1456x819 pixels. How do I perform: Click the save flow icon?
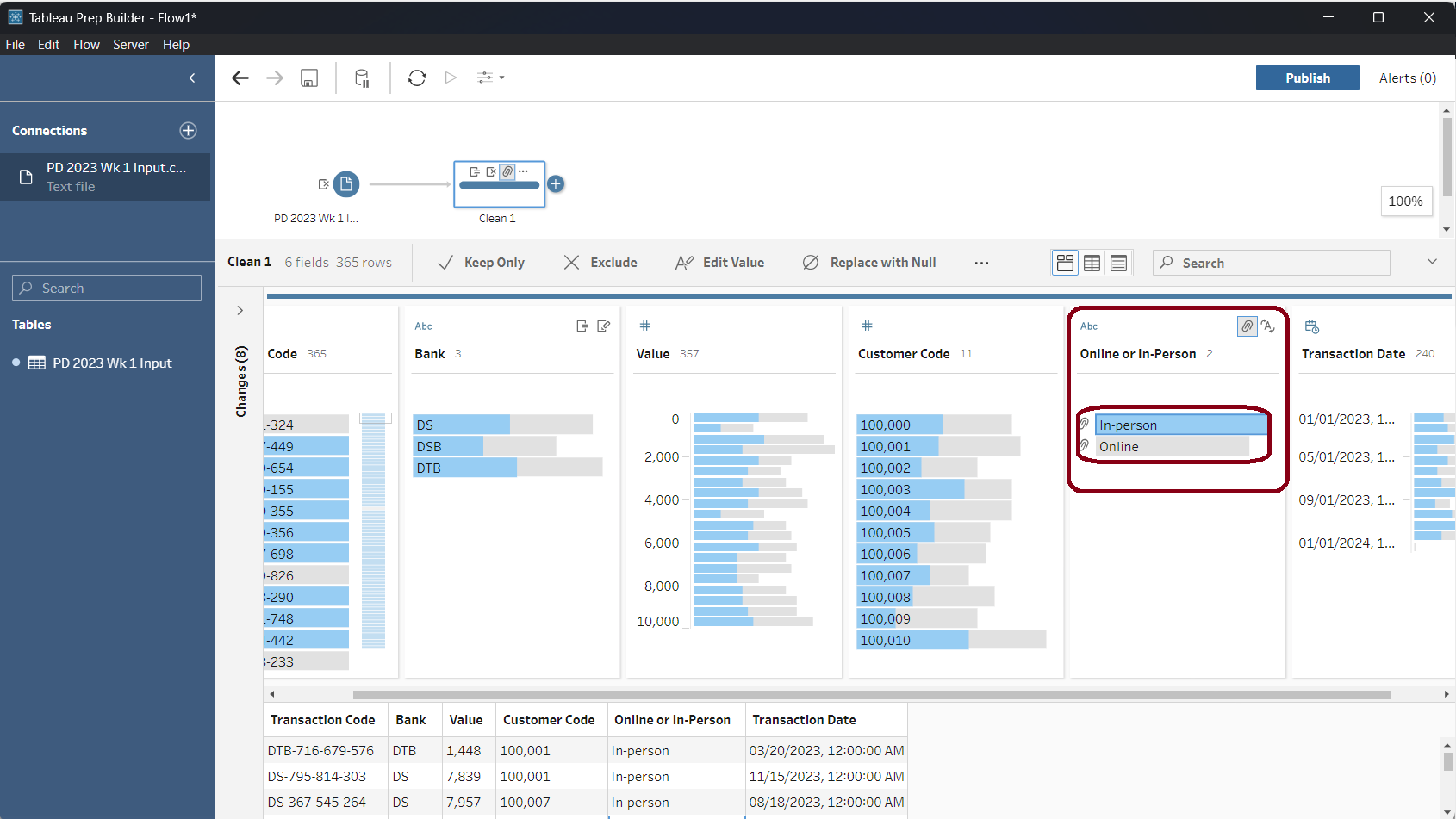pyautogui.click(x=309, y=78)
